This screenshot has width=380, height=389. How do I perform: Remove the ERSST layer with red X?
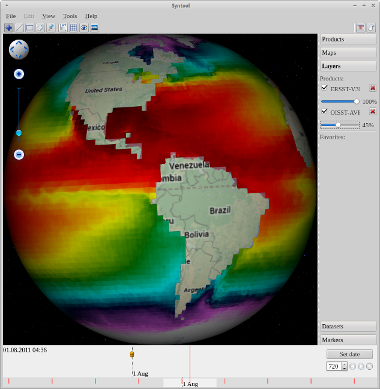click(x=373, y=88)
